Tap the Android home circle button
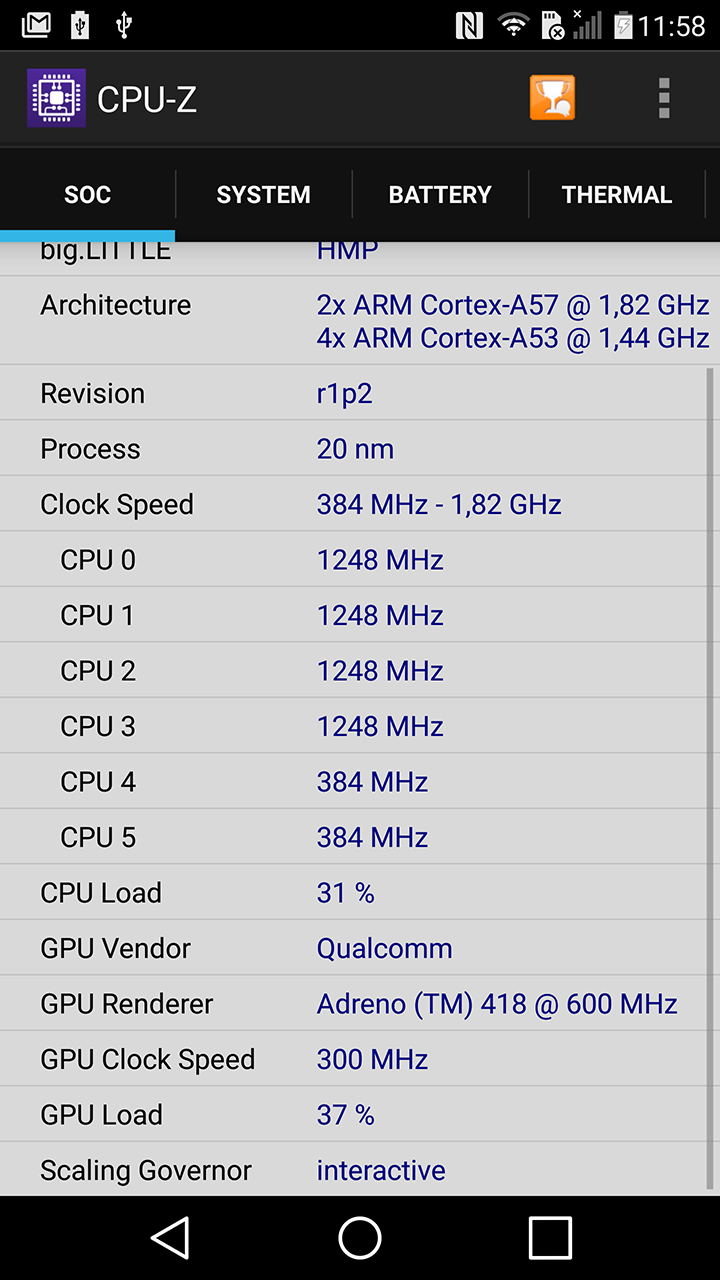 360,1238
